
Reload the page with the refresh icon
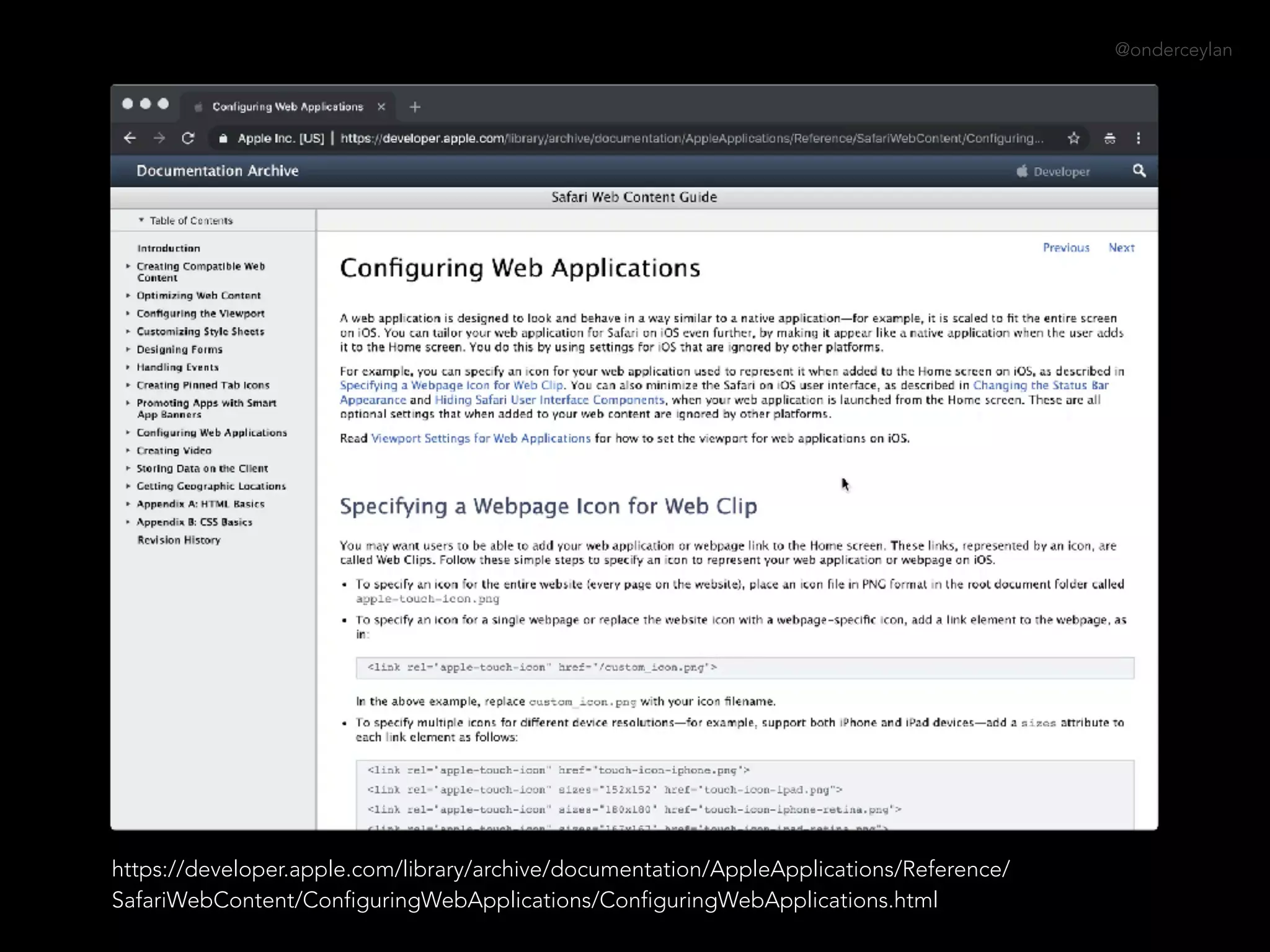(x=189, y=138)
